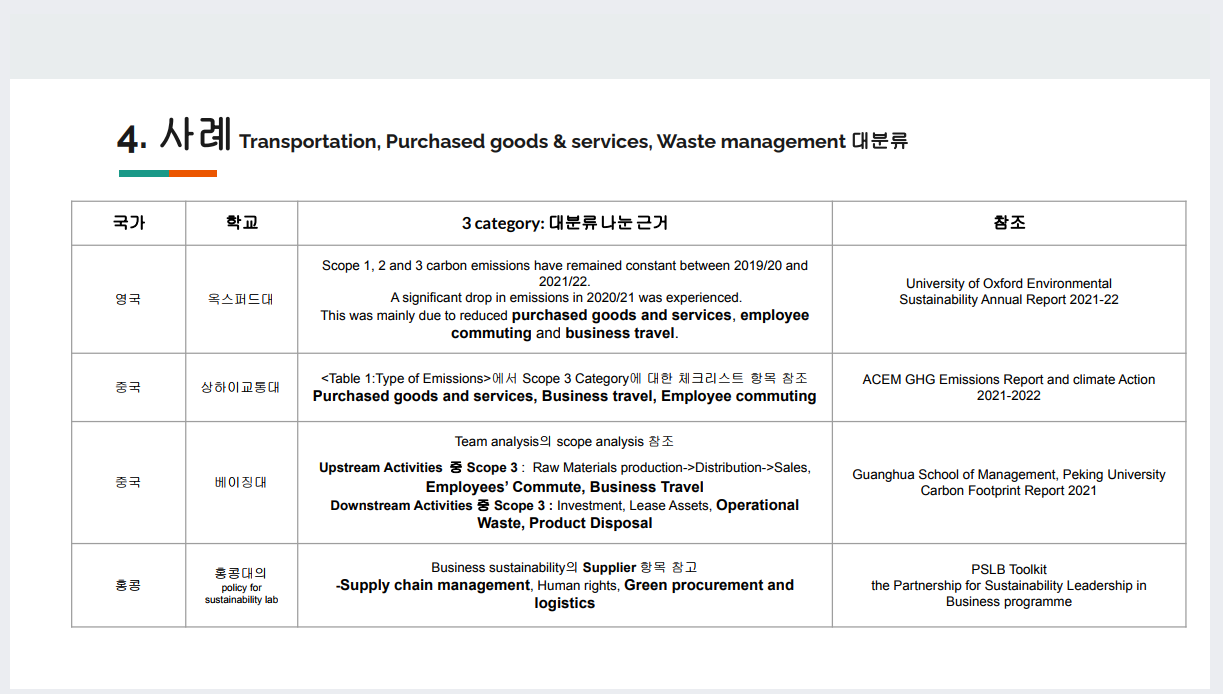The width and height of the screenshot is (1223, 694).
Task: Click 'ACEM GHG Emissions Report and climate Action' cell
Action: (x=1009, y=387)
